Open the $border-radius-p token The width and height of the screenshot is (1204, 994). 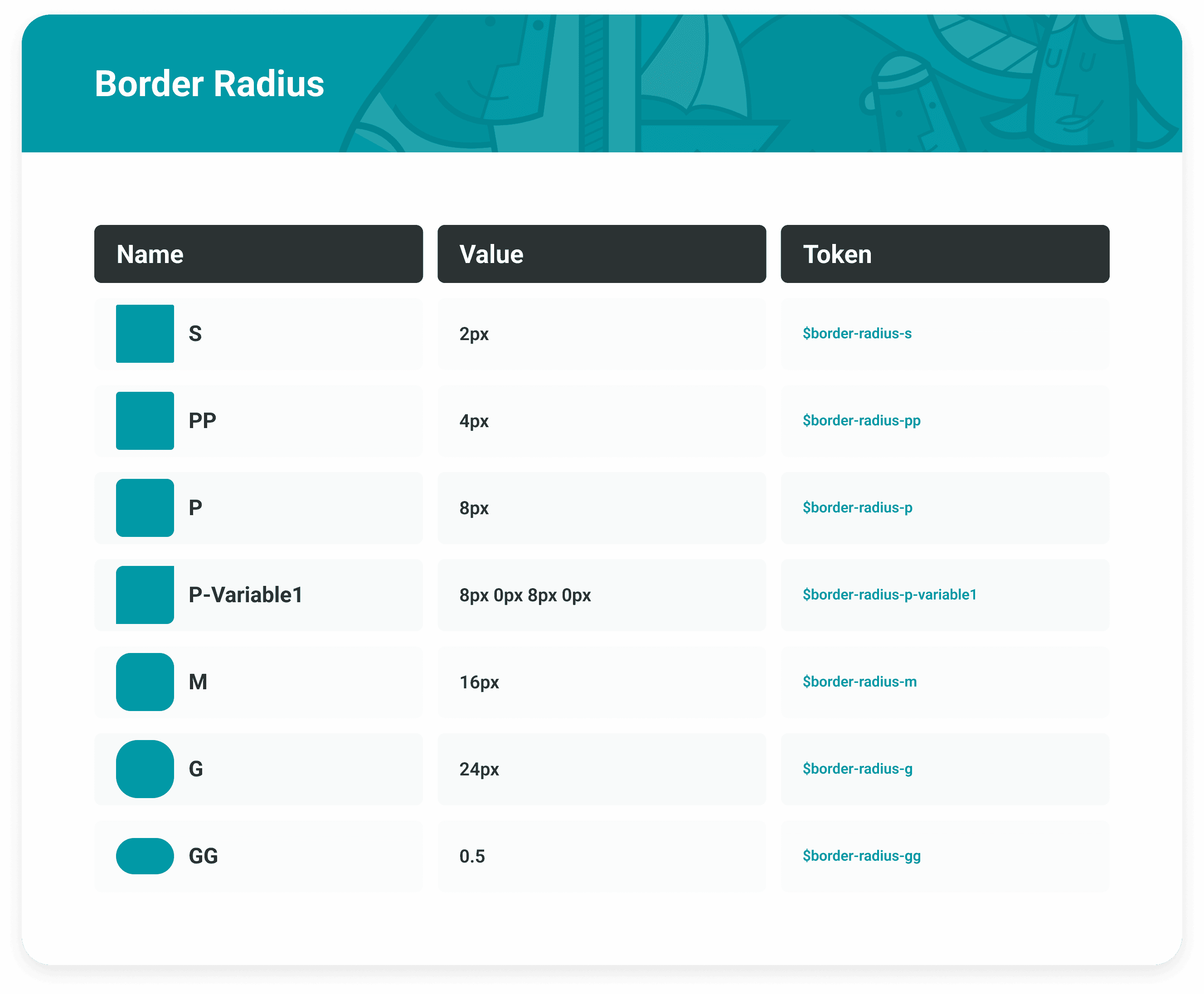click(857, 507)
